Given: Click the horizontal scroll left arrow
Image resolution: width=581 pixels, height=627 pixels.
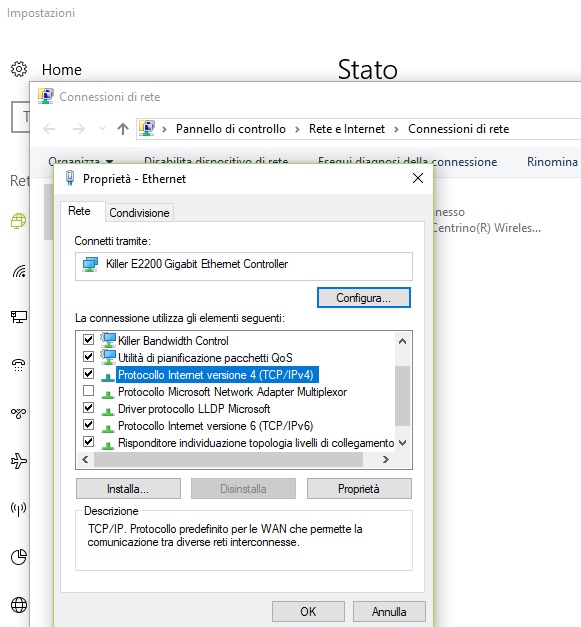Looking at the screenshot, I should [85, 459].
